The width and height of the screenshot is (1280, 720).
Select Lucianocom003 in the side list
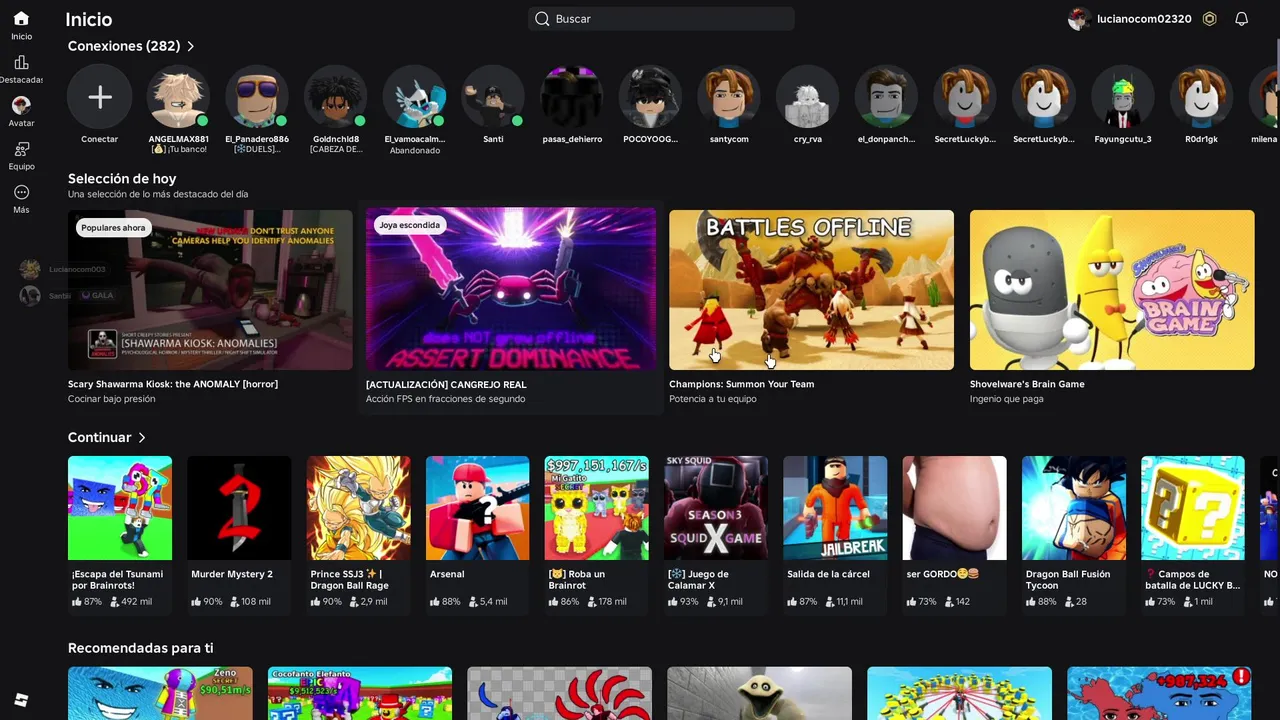(63, 269)
